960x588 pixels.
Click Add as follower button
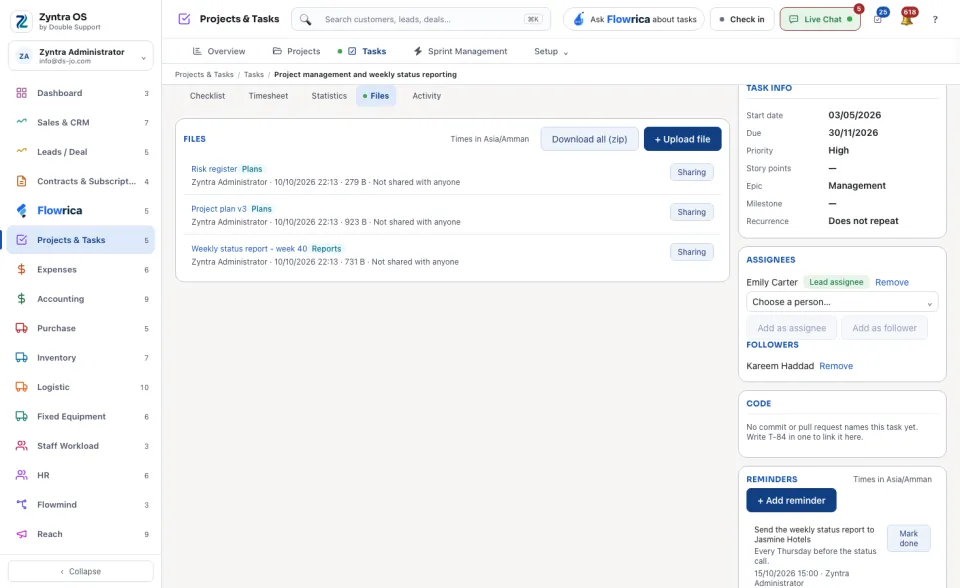pos(884,328)
